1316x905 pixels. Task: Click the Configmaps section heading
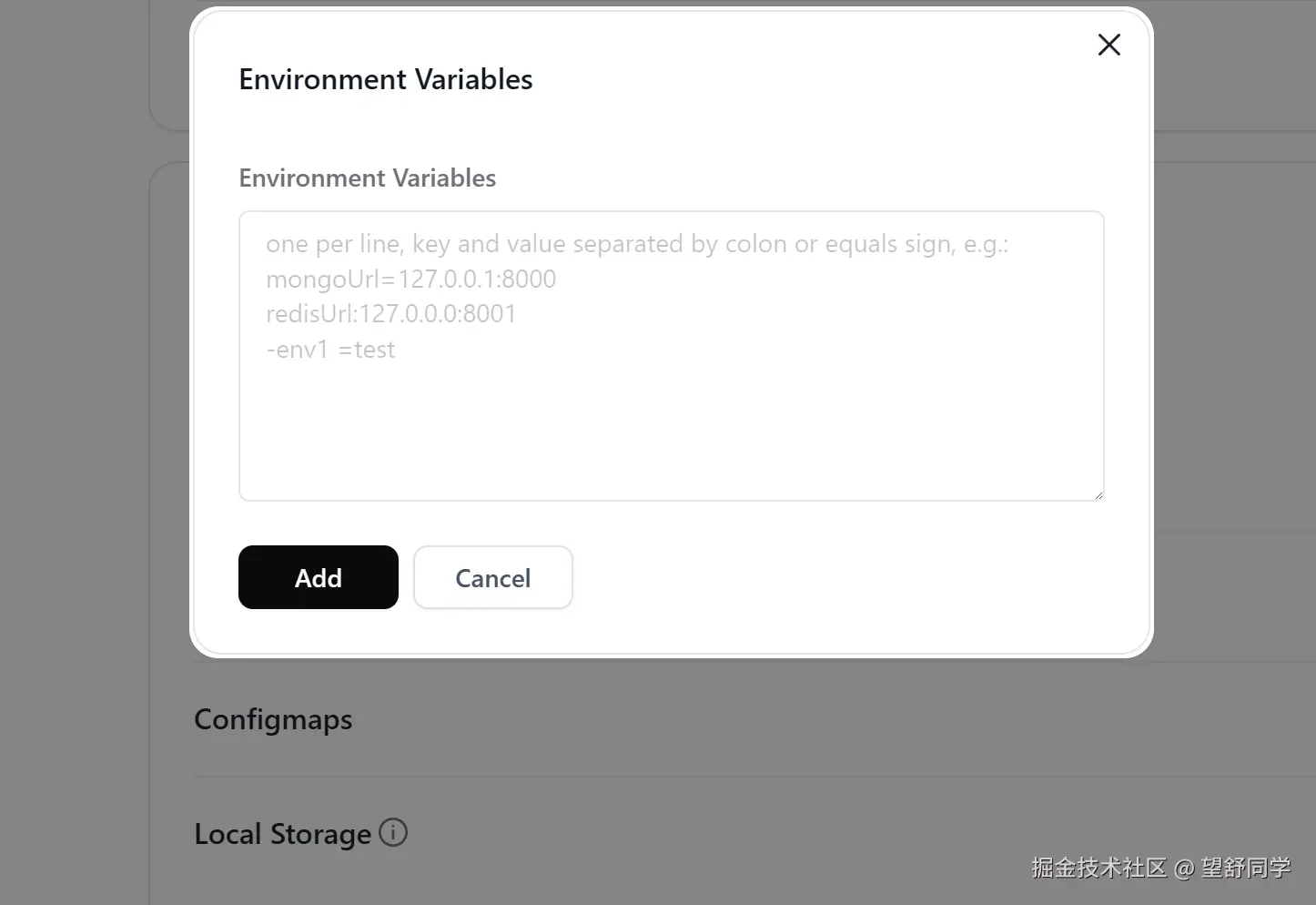pyautogui.click(x=273, y=719)
